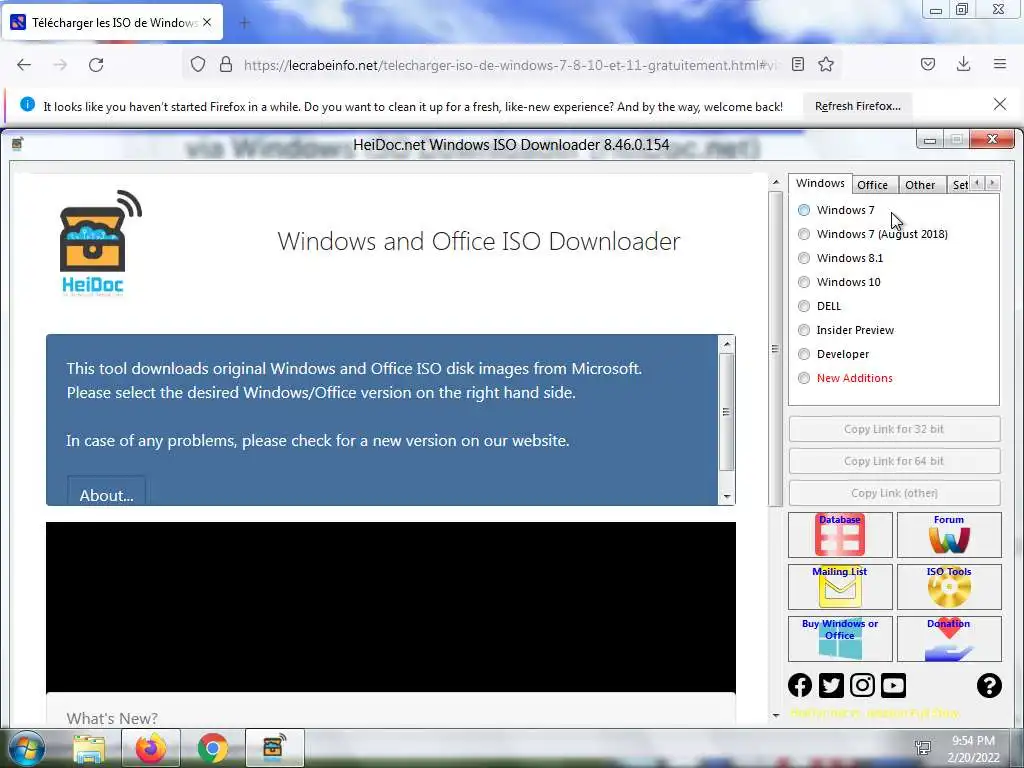Select DELL radio option

click(x=820, y=306)
